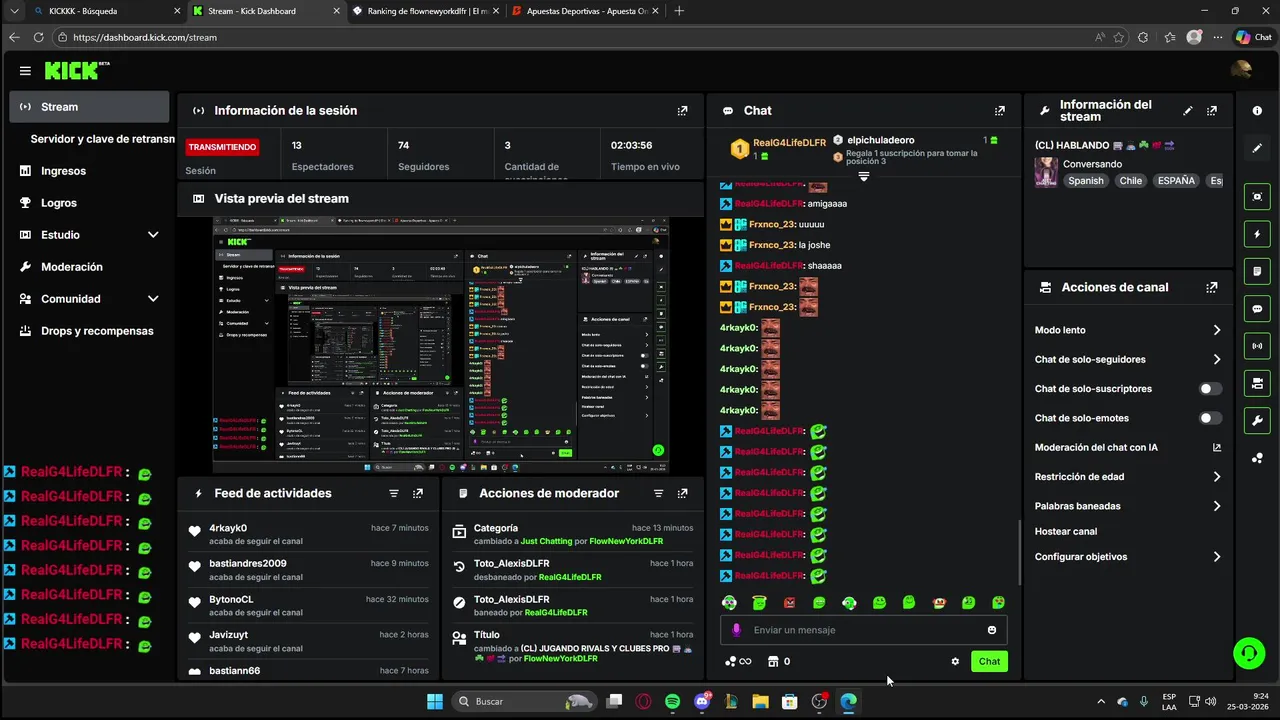Click the browser address bar URL

click(145, 37)
